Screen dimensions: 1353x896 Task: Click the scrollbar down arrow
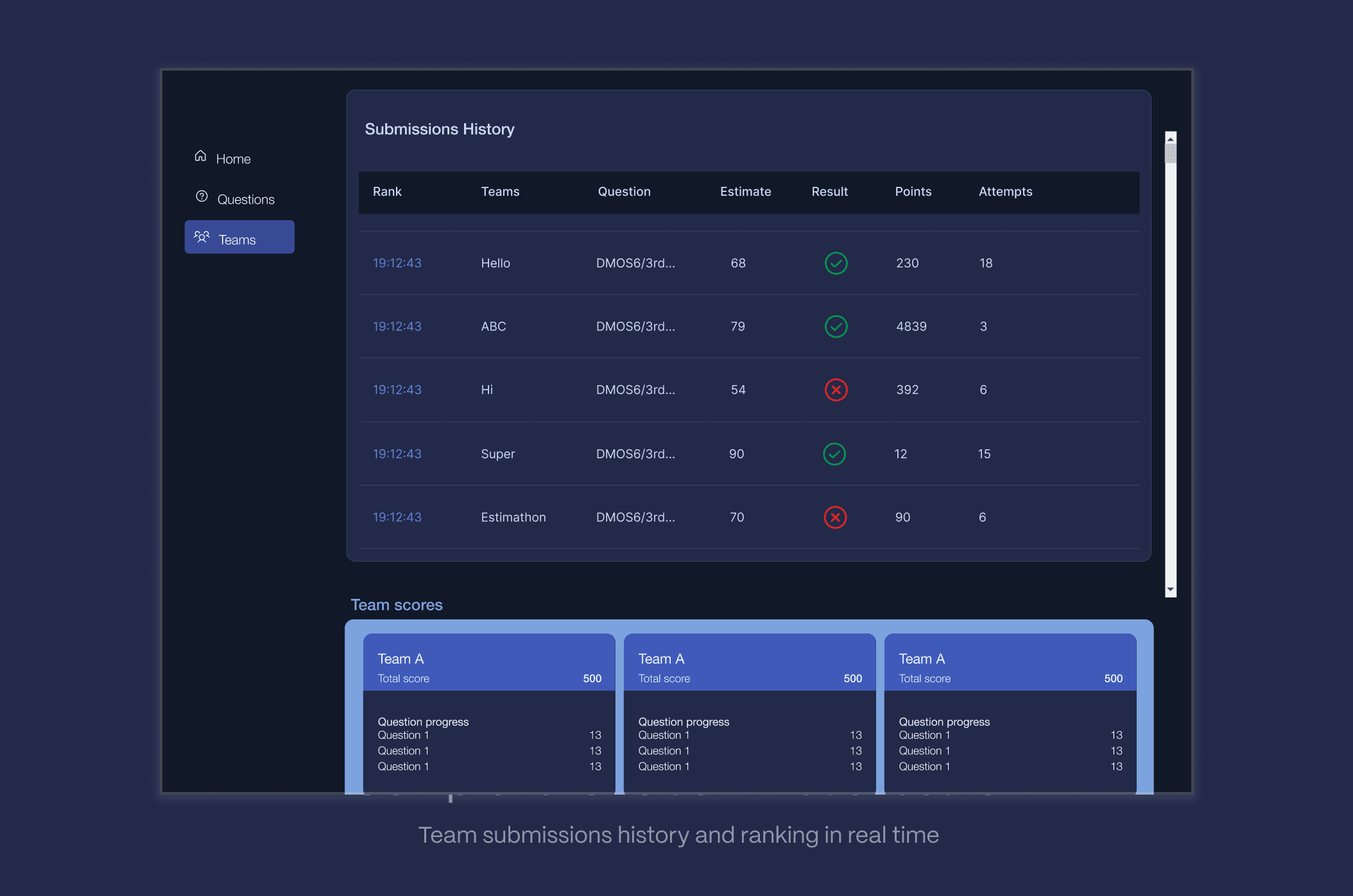coord(1171,589)
